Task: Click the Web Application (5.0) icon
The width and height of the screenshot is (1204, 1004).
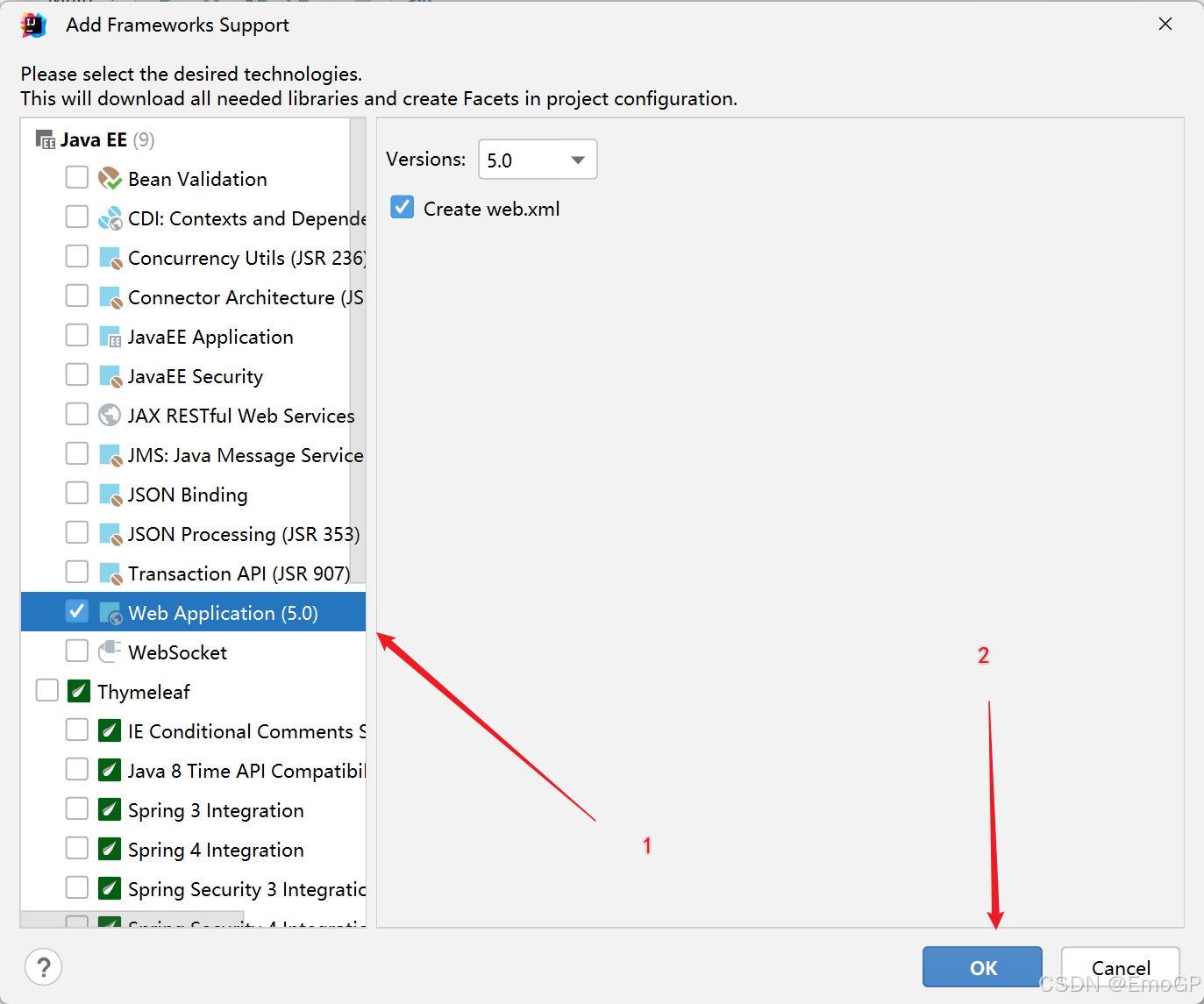Action: click(x=110, y=613)
